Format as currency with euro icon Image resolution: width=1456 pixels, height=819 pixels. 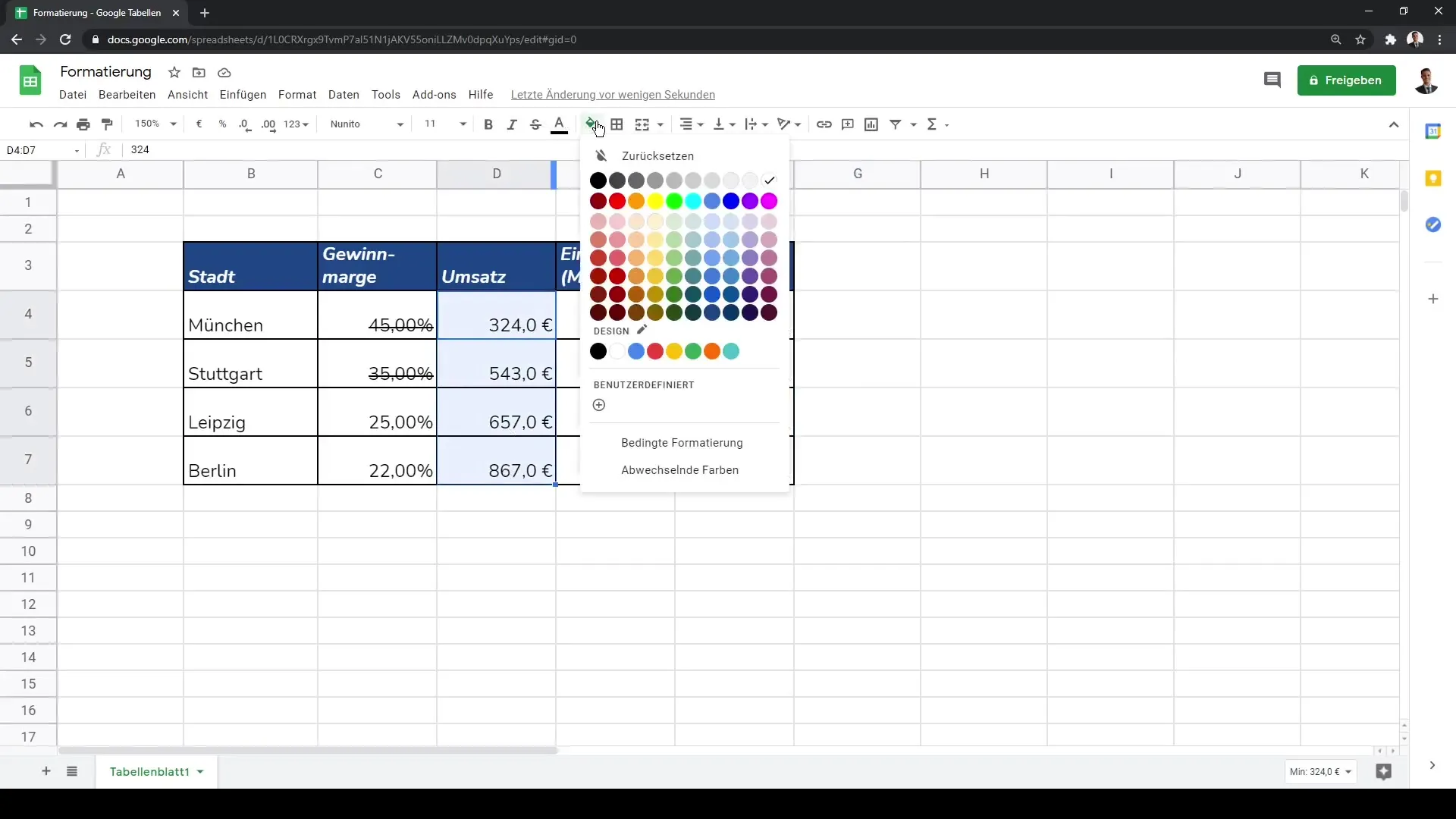point(199,124)
